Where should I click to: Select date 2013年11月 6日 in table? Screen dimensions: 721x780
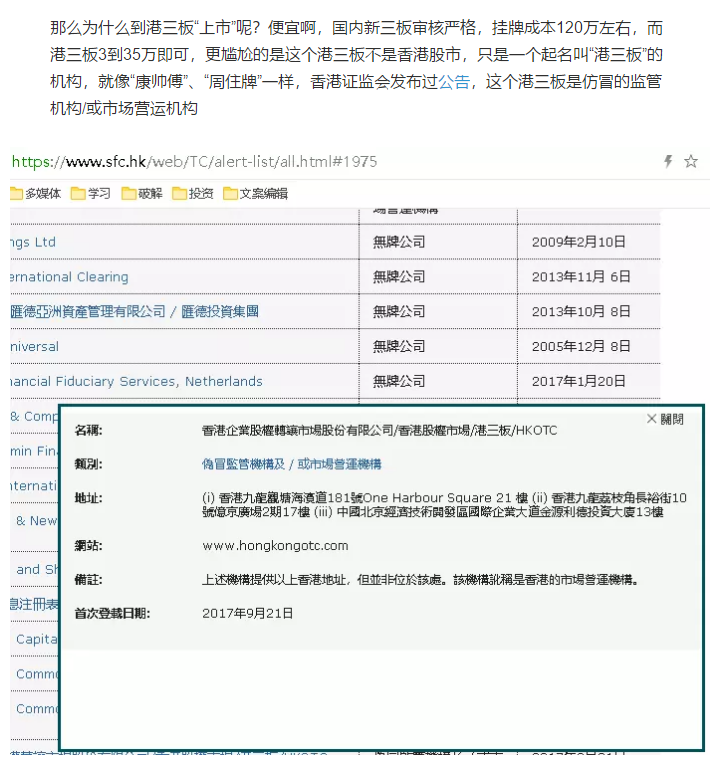point(581,277)
